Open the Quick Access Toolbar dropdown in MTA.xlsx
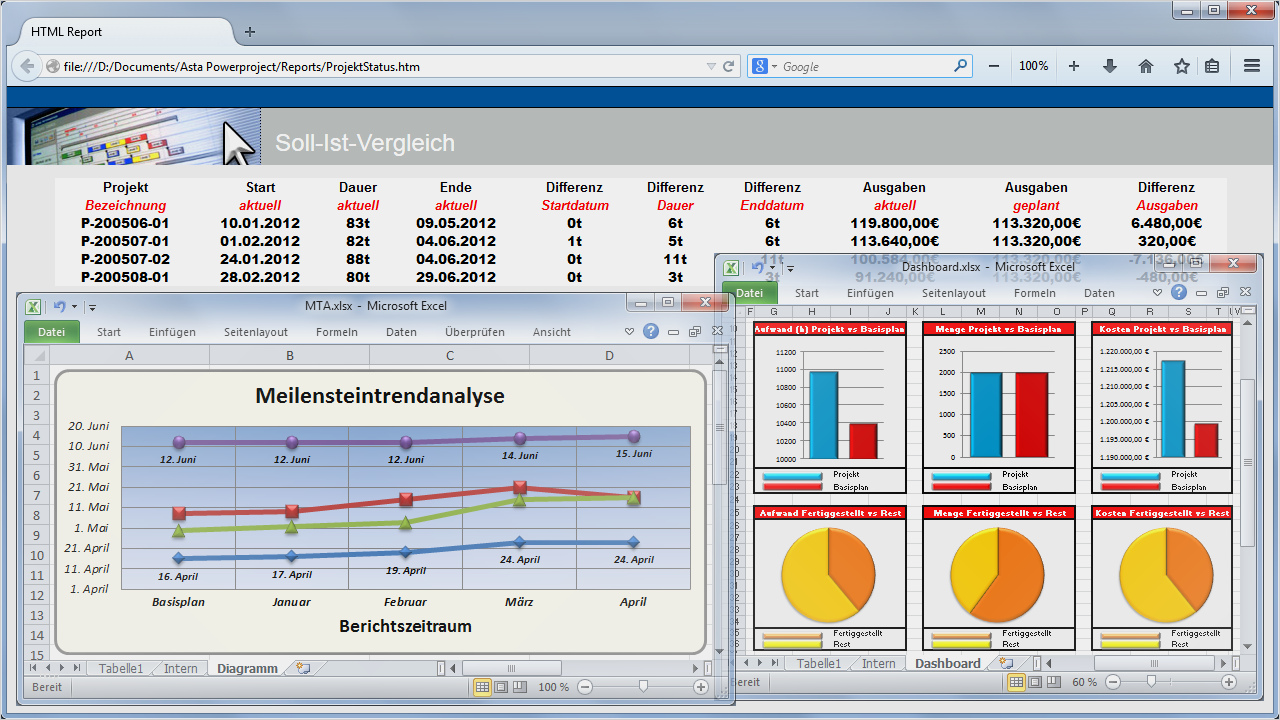Screen dimensions: 1280x720 click(x=92, y=307)
